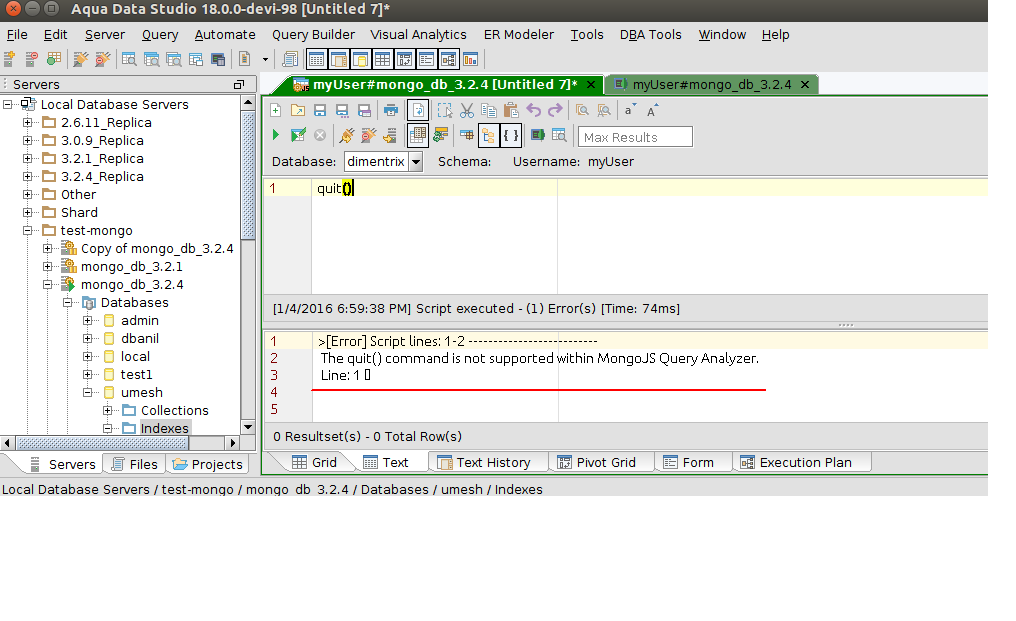Open the script icon dropdown arrow in main toolbar

point(265,60)
